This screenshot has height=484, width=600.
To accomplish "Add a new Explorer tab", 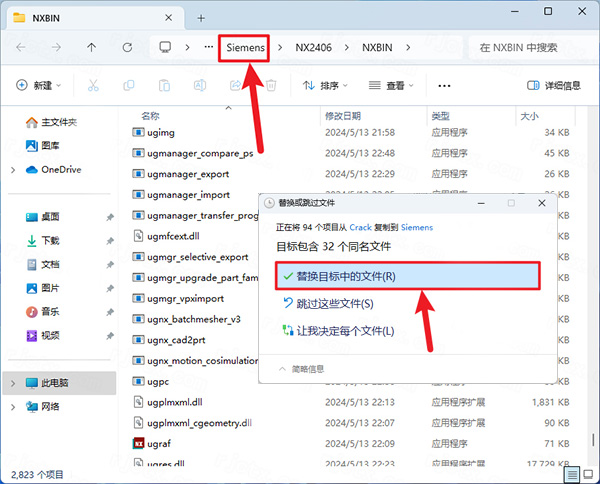I will pos(201,18).
